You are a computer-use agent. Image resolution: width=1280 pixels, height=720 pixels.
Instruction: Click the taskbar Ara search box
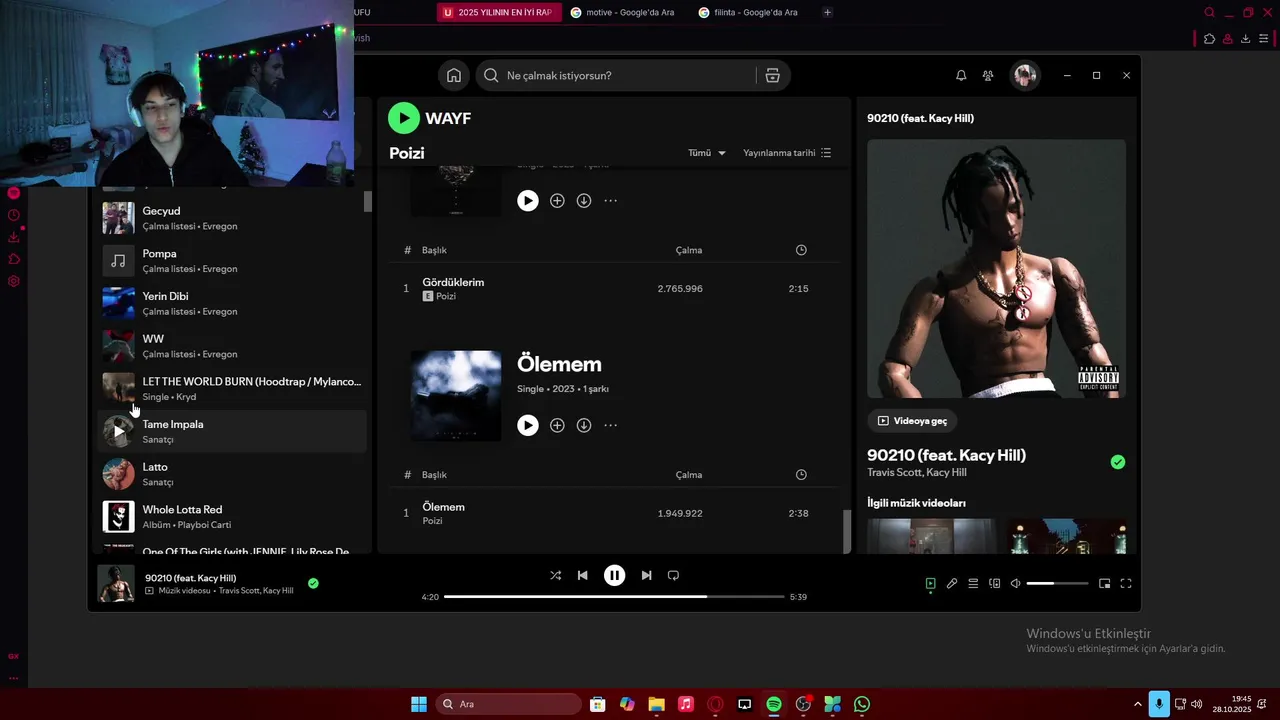coord(508,704)
